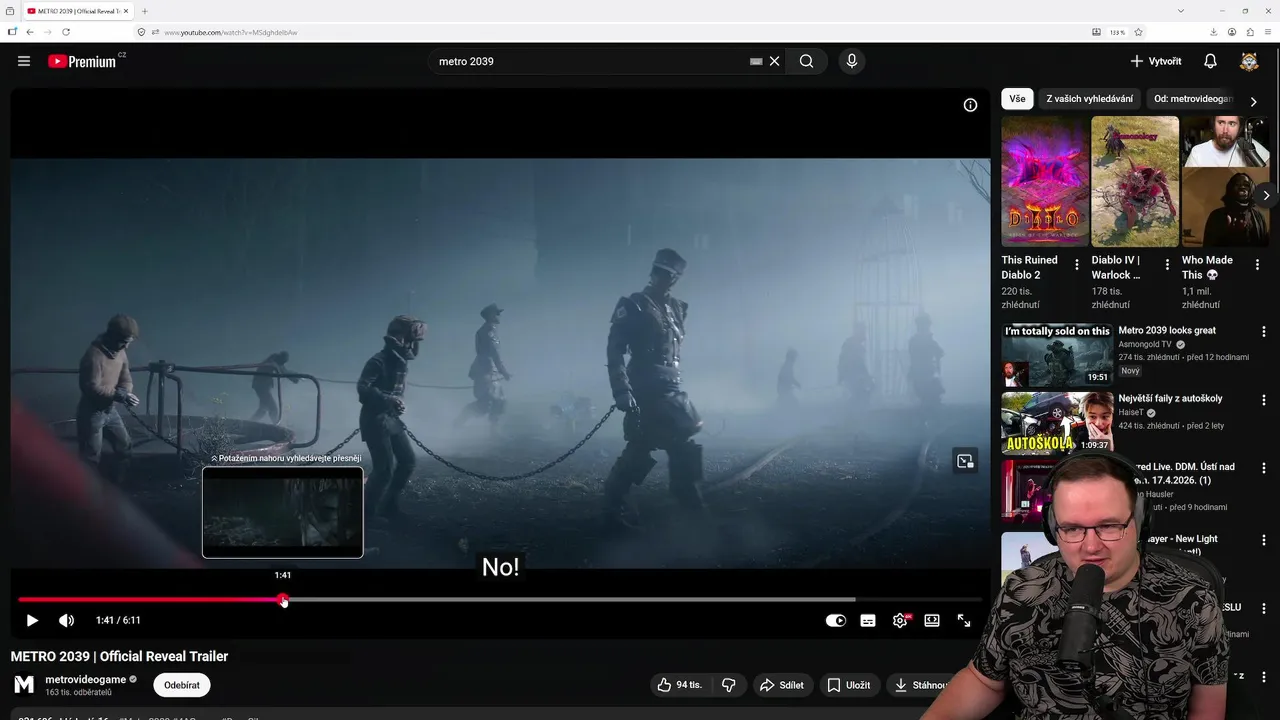Viewport: 1280px width, 720px height.
Task: Toggle autoplay switch in player
Action: 836,620
